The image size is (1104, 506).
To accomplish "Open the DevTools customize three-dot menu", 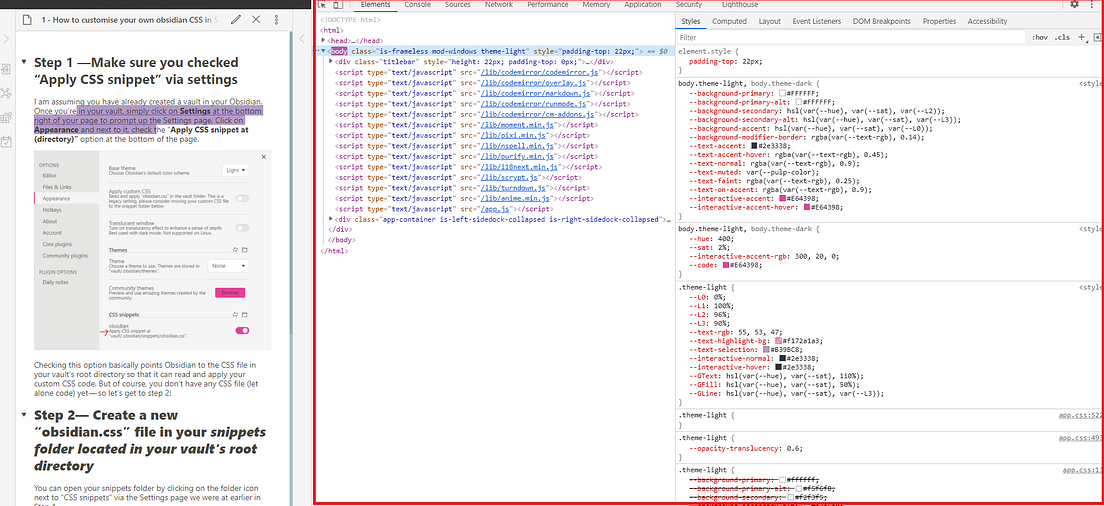I will (x=1091, y=4).
